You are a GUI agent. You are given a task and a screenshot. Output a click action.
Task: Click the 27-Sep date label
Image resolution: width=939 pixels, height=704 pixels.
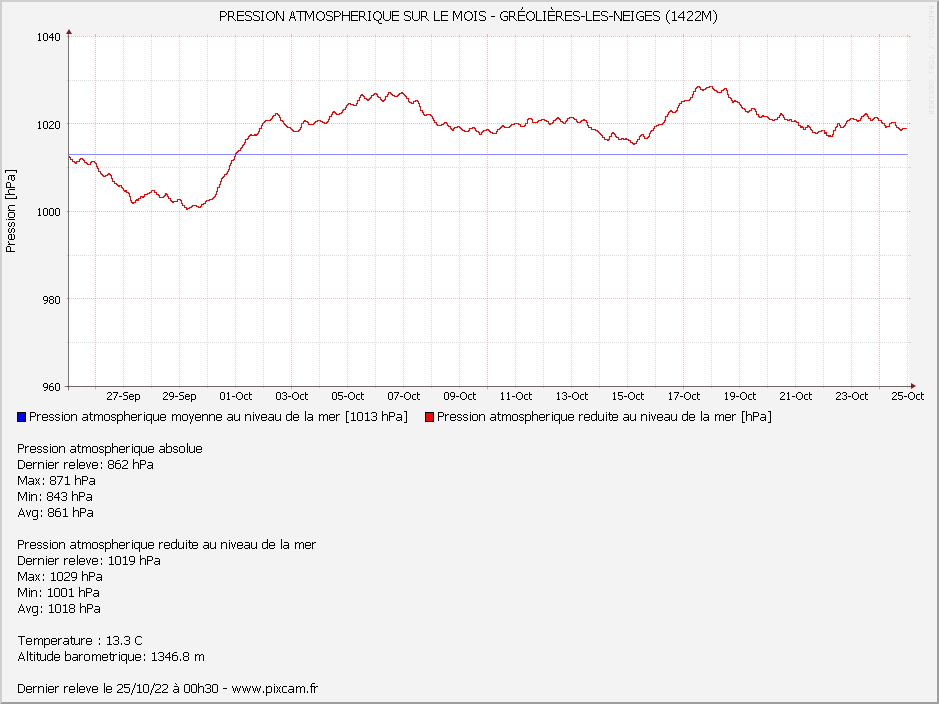click(123, 396)
